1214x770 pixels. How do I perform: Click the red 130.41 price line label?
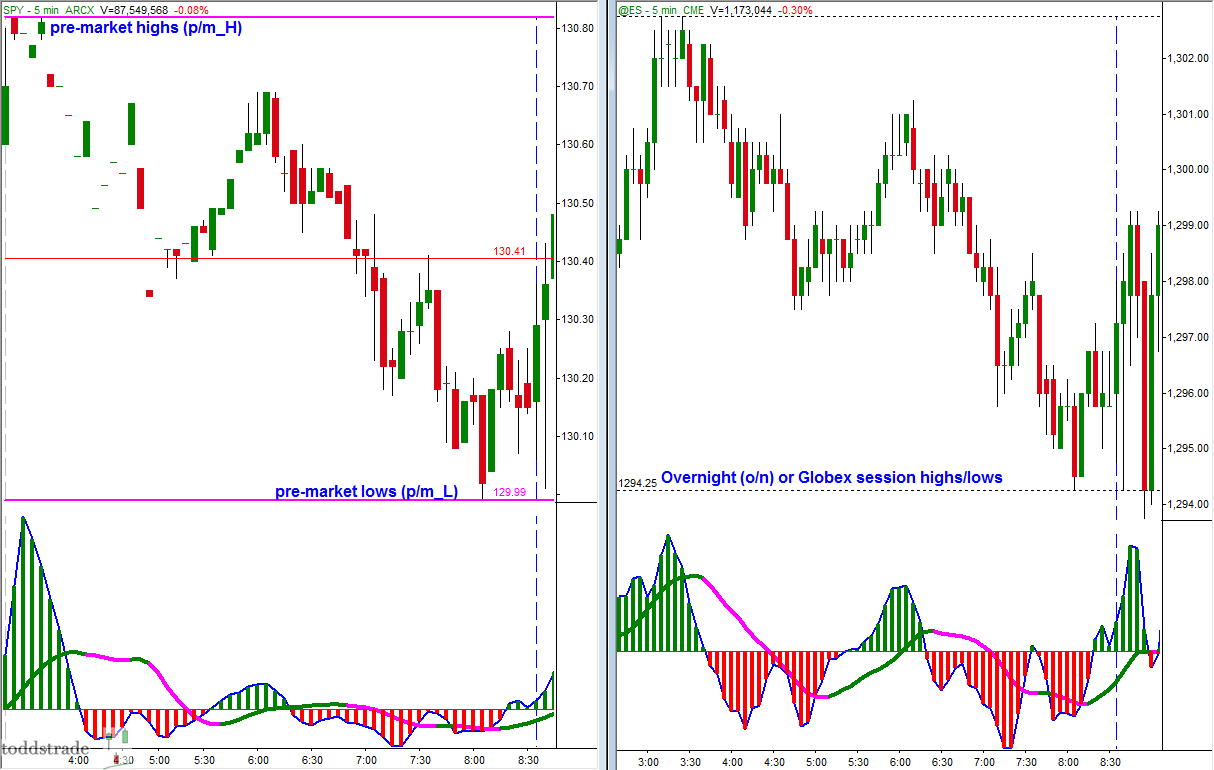tap(509, 251)
